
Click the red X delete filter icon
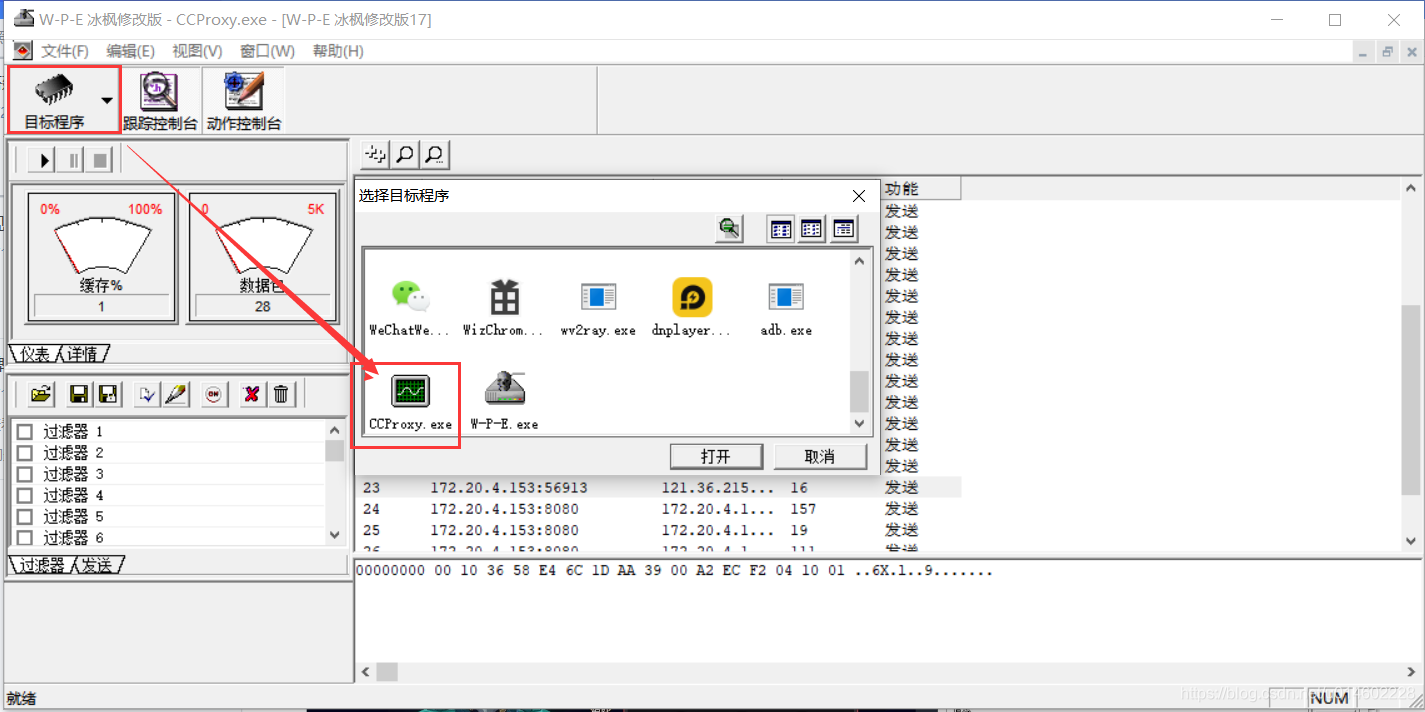click(x=253, y=394)
